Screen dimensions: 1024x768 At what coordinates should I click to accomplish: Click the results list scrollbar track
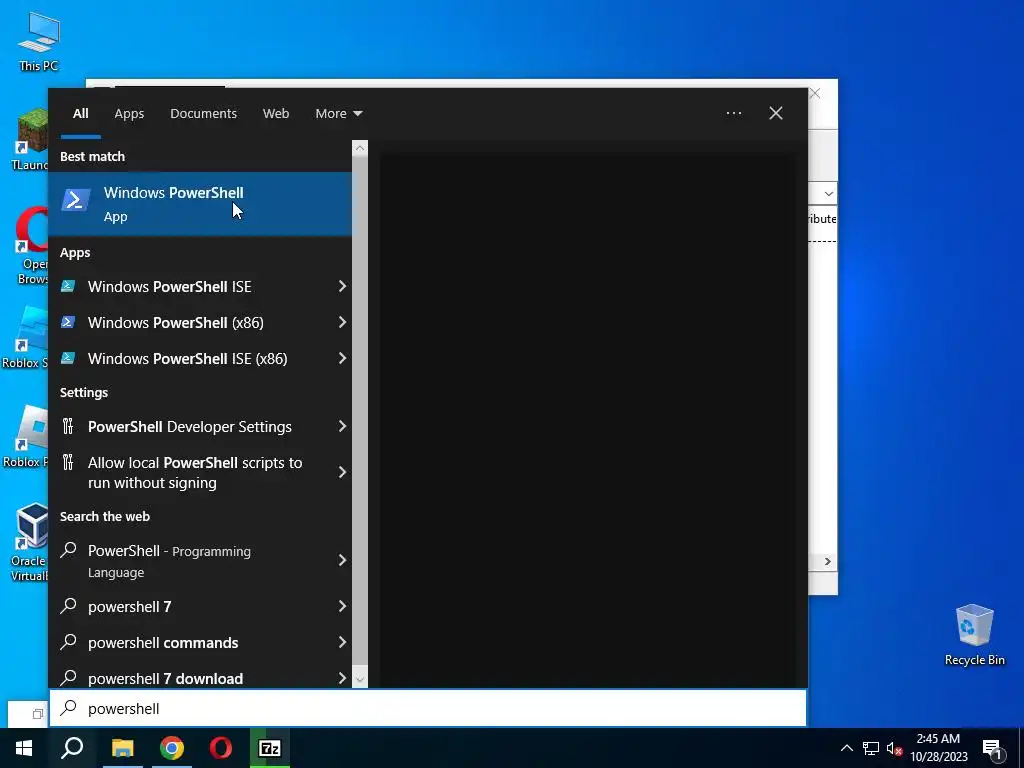pyautogui.click(x=360, y=411)
